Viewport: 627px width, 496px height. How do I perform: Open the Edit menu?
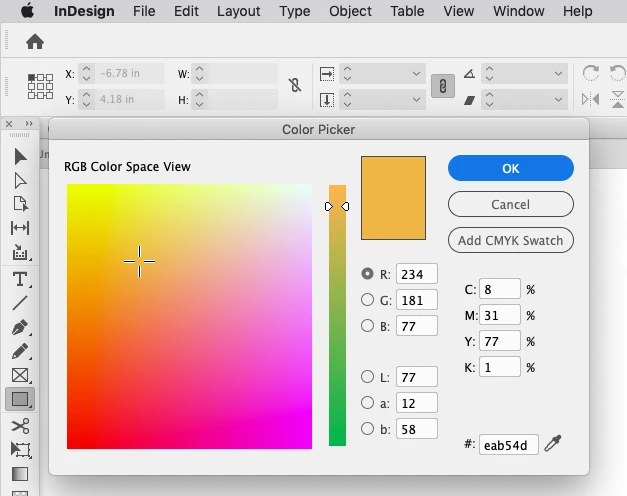point(186,11)
